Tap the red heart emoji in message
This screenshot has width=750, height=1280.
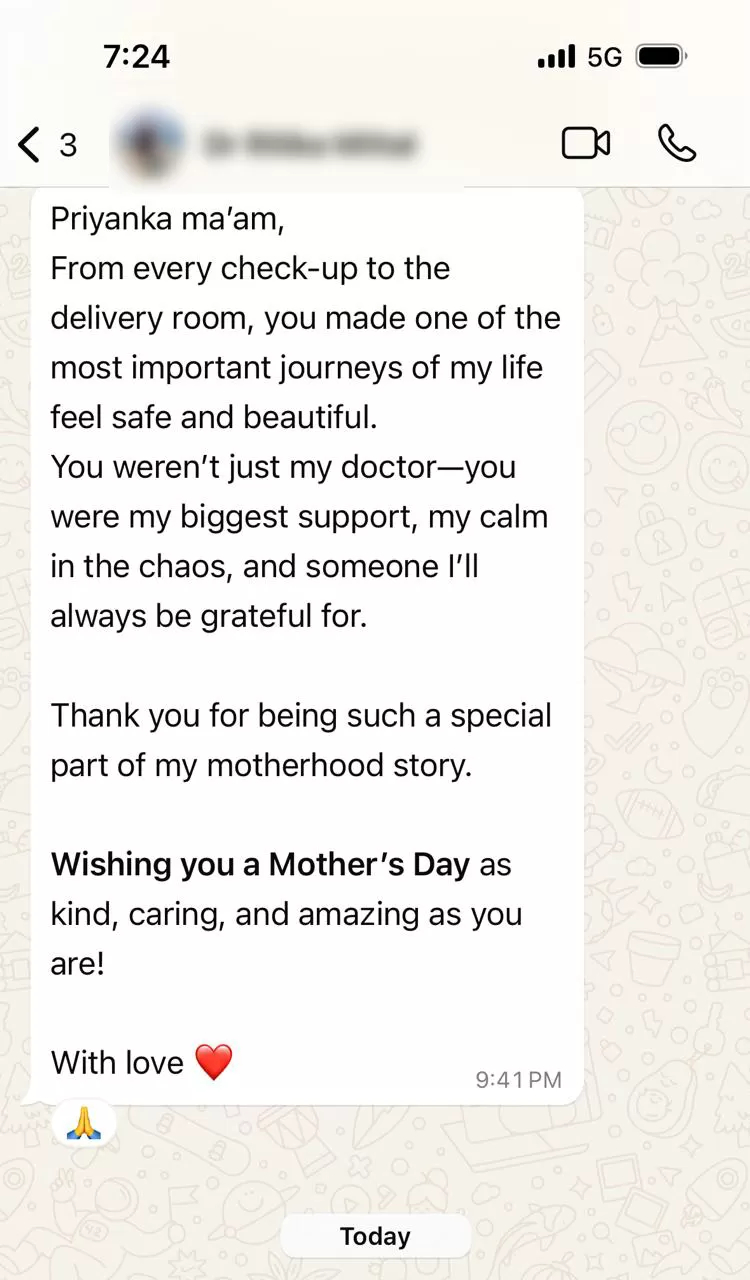[x=213, y=1062]
